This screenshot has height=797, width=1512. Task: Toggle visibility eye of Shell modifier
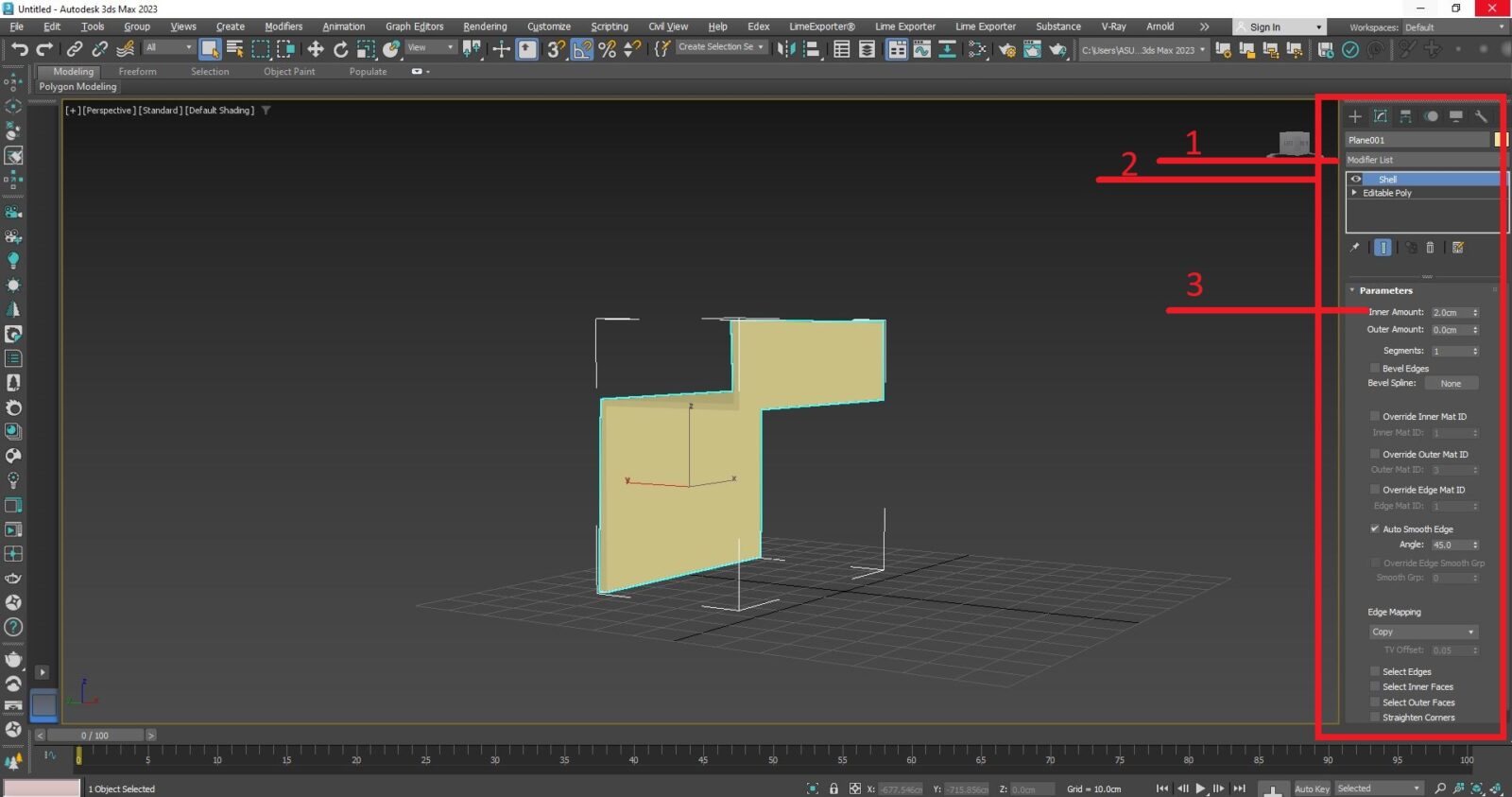[x=1356, y=179]
